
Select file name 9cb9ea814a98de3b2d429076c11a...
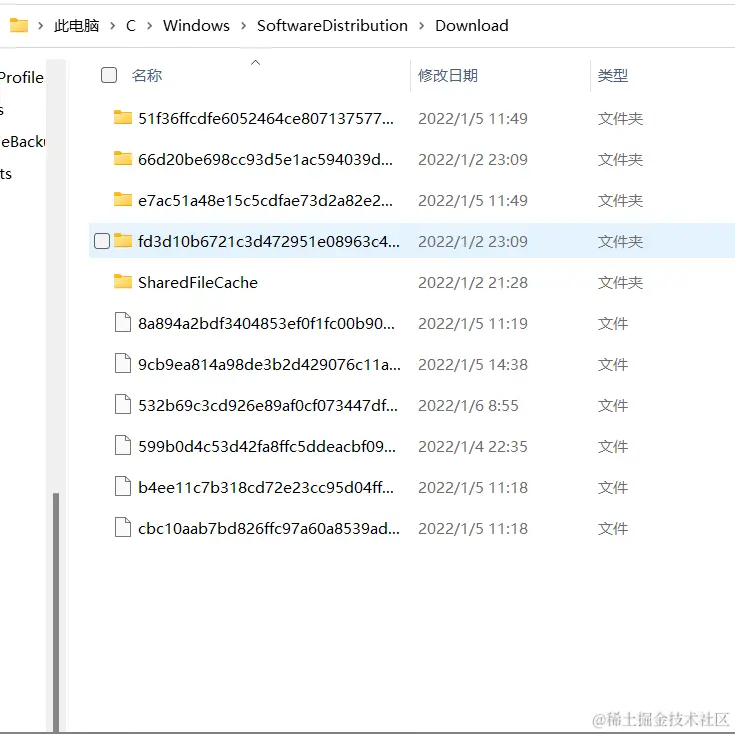coord(269,365)
